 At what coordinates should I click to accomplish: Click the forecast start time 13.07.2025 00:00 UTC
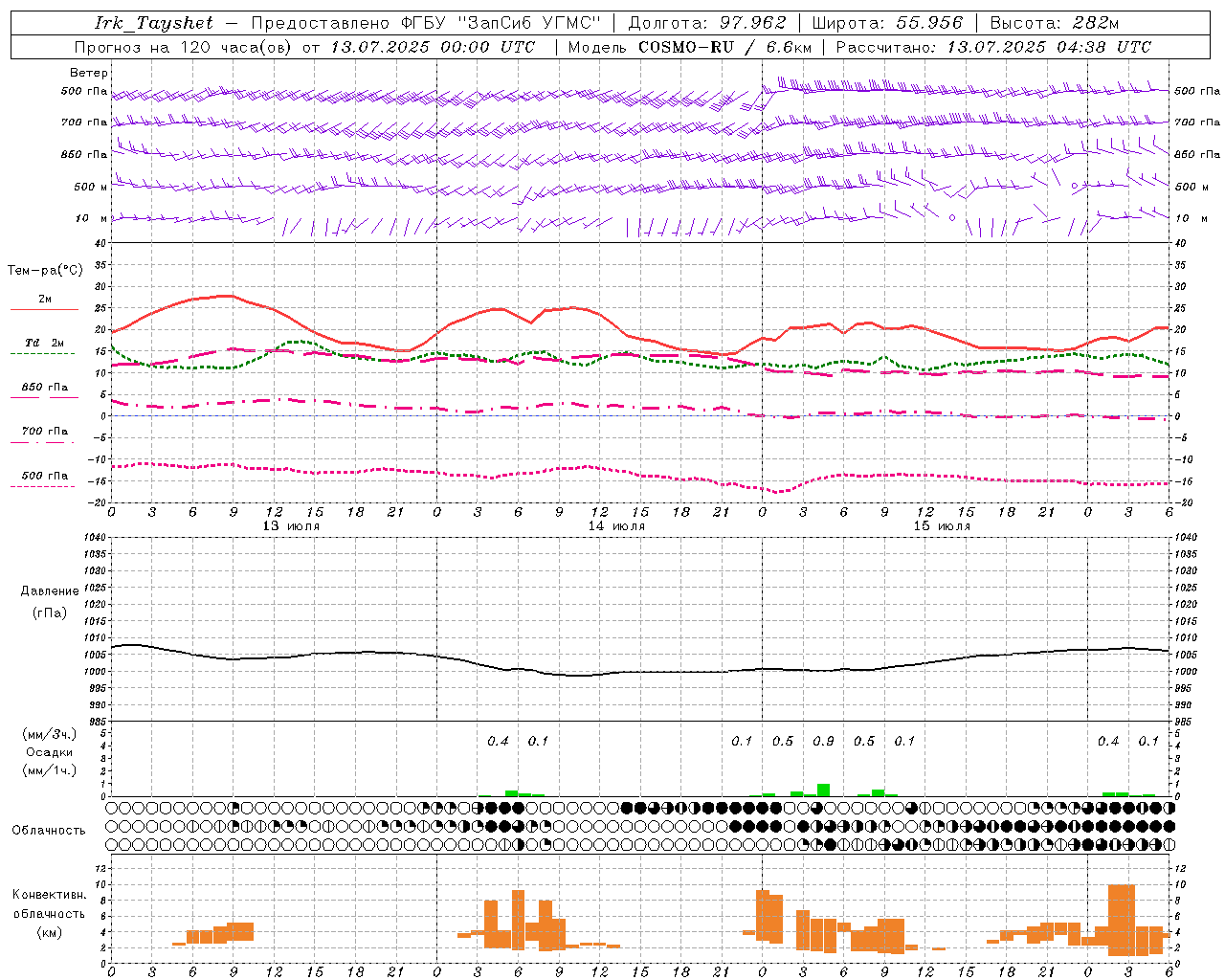(434, 47)
